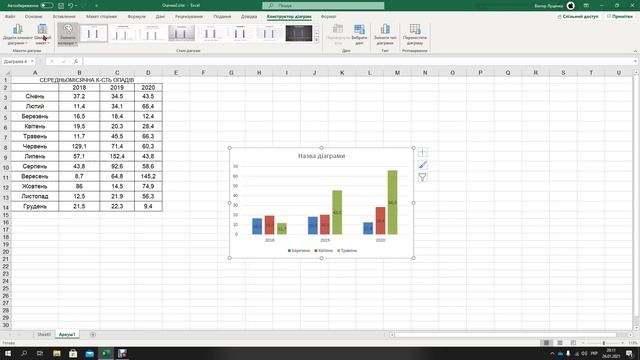Open the Mail app from taskbar

89,353
